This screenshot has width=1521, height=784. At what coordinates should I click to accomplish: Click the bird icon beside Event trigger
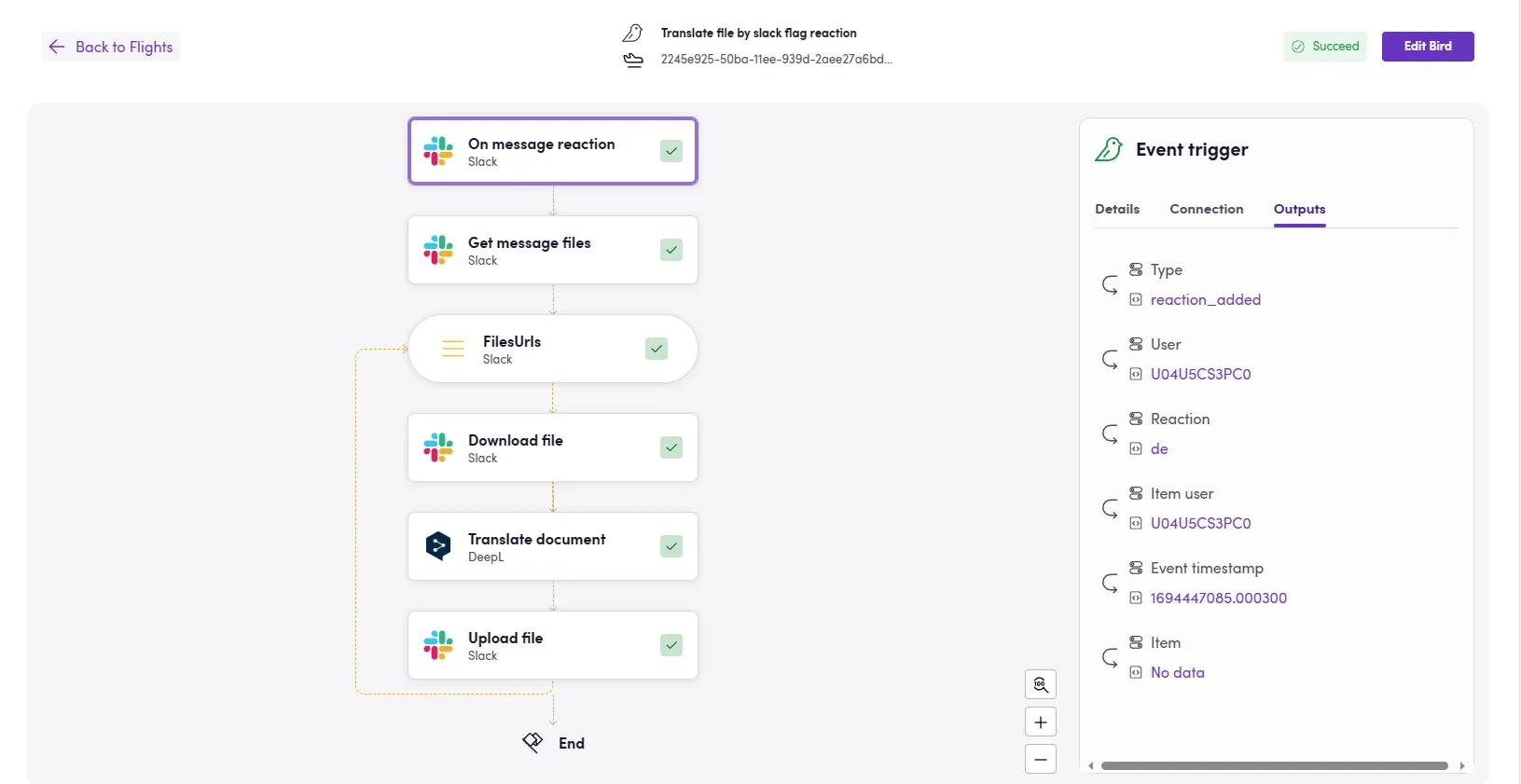coord(1109,149)
